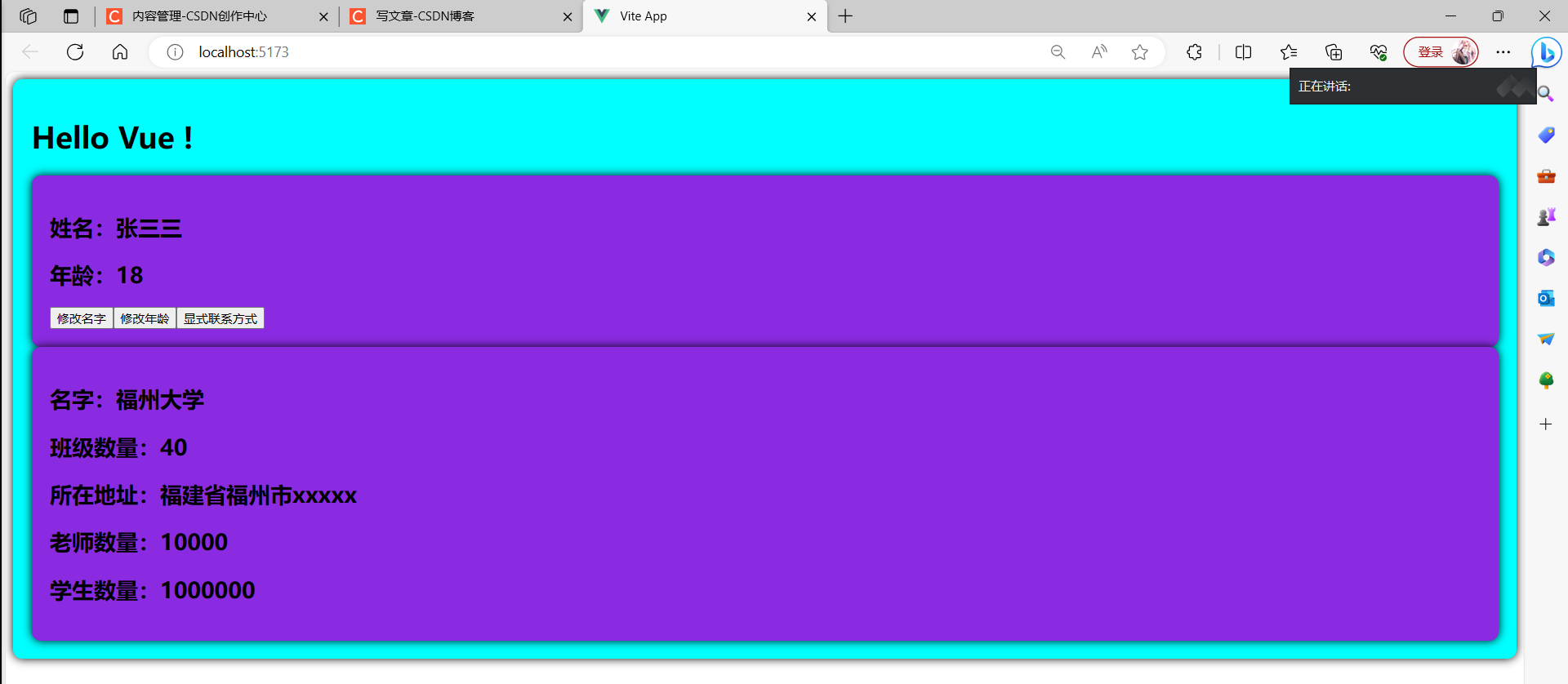This screenshot has width=1568, height=684.
Task: Click the 名字：福州大学 text
Action: pos(127,400)
